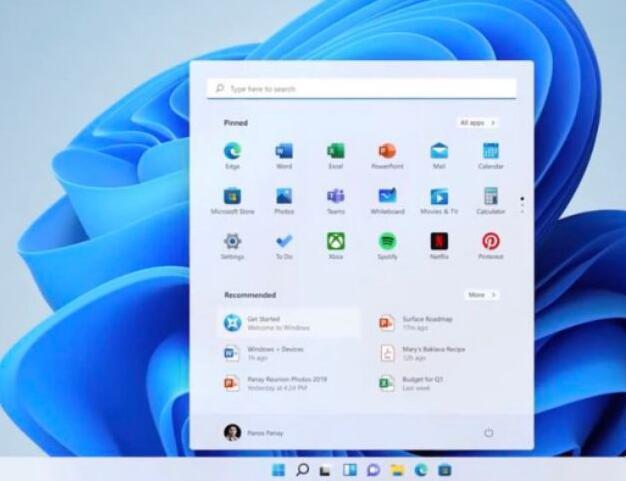Click the power button icon
Screen dimensions: 626x481
(489, 433)
